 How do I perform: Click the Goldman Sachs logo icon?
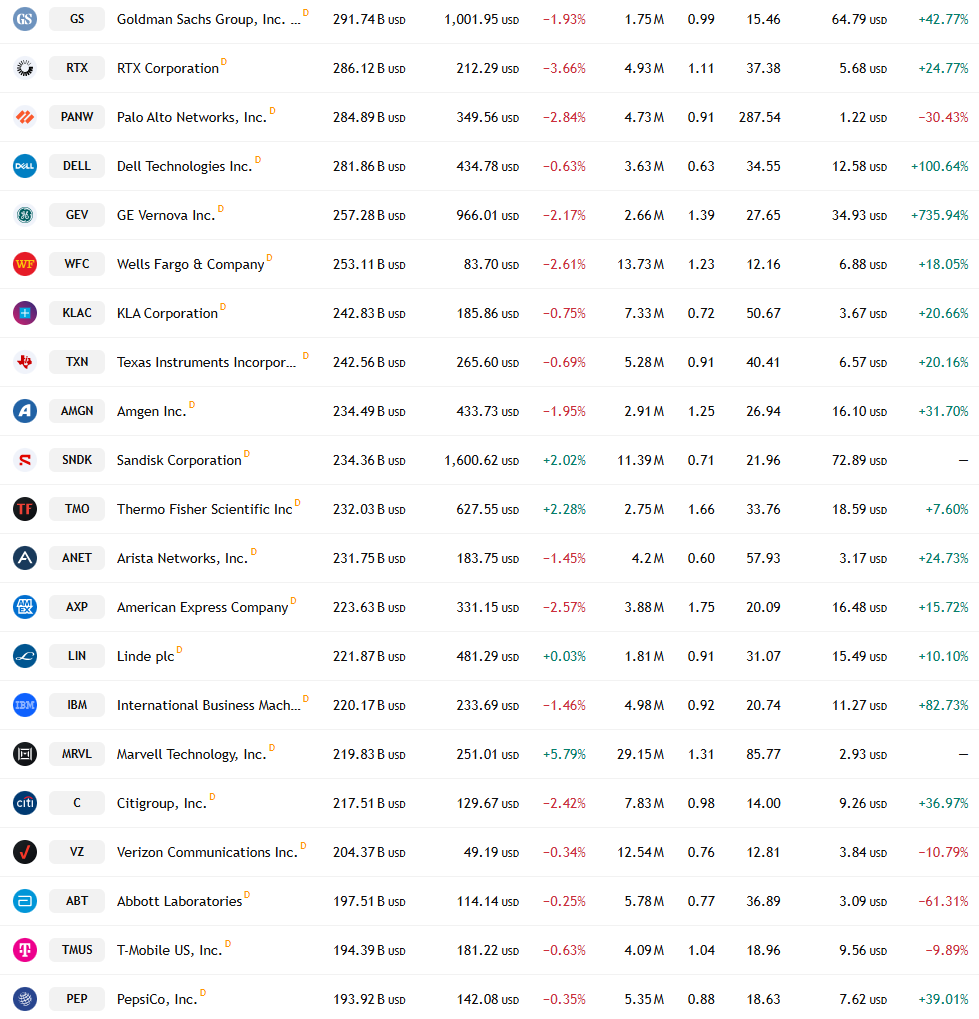[x=25, y=19]
